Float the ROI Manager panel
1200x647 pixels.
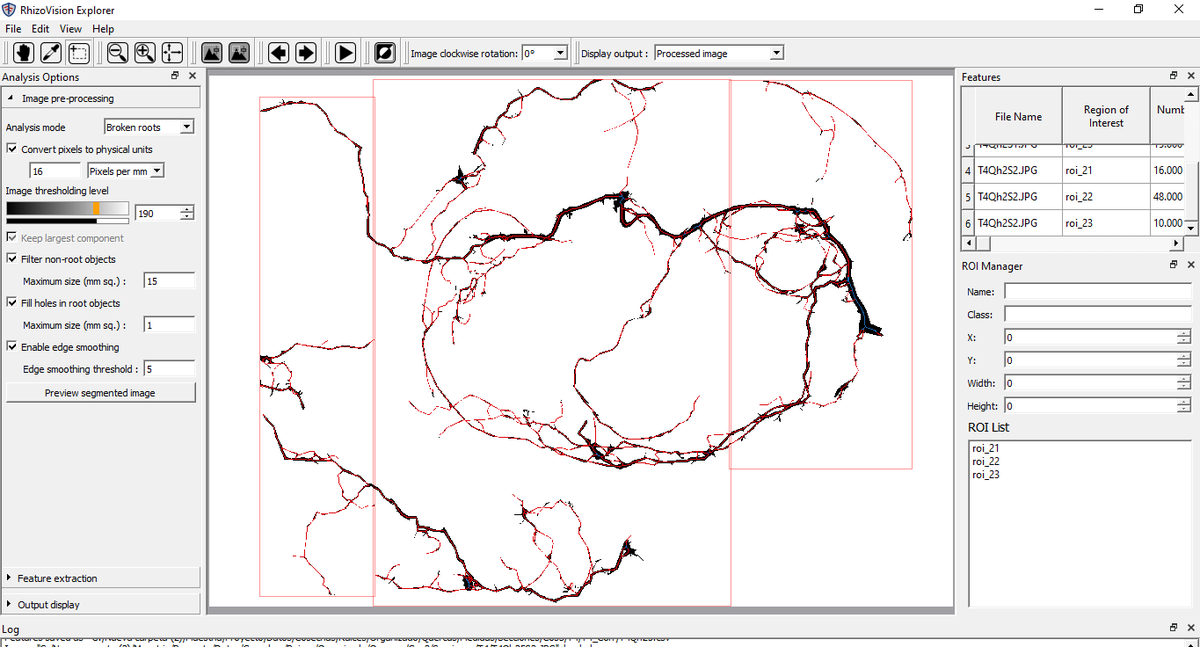click(x=1173, y=266)
